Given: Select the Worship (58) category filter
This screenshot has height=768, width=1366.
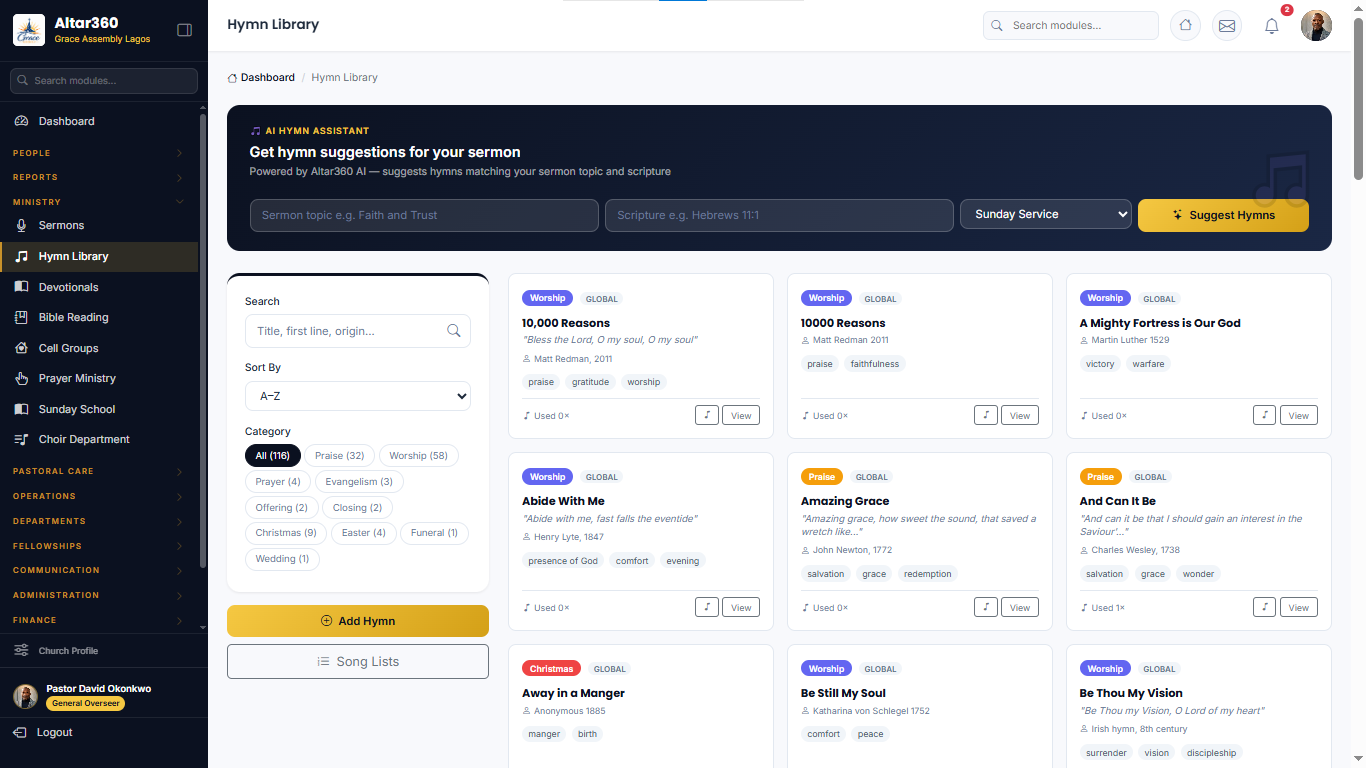Looking at the screenshot, I should coord(419,456).
